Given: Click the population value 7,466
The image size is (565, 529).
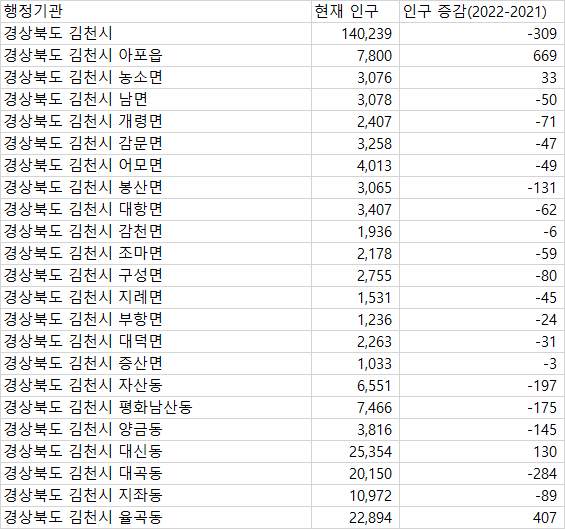Looking at the screenshot, I should (x=374, y=408).
